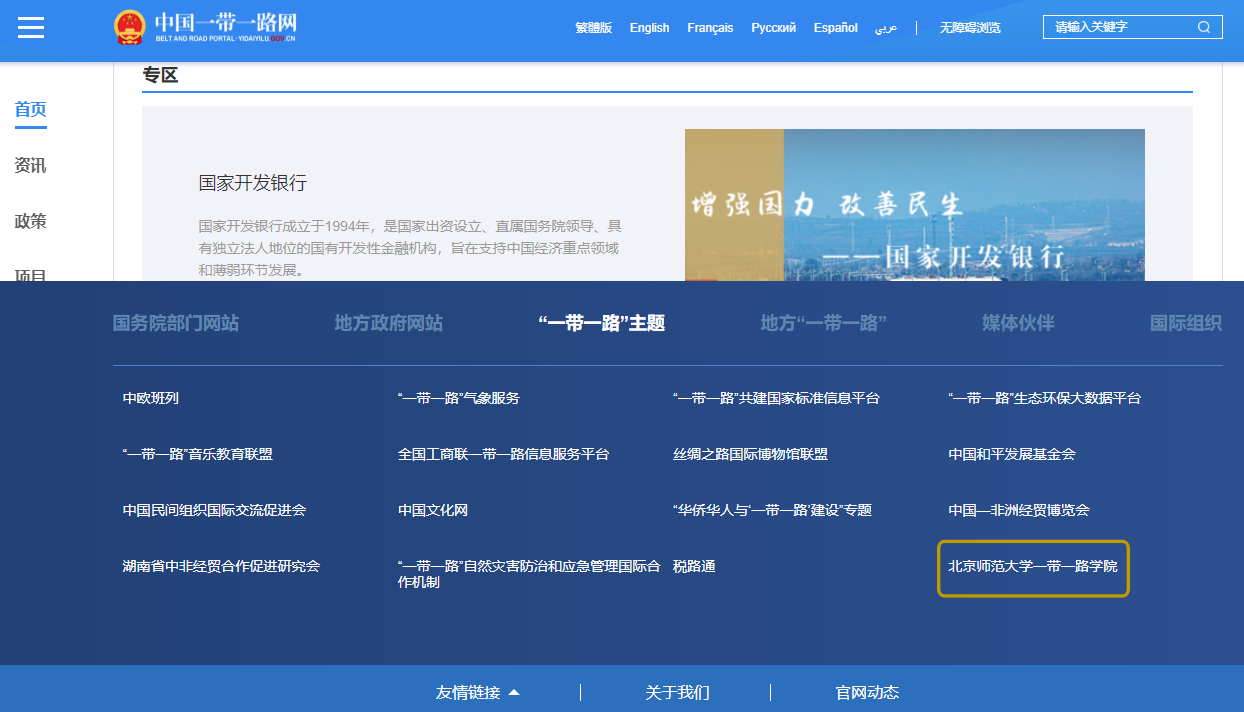The height and width of the screenshot is (712, 1244).
Task: Open 关于我们 in the footer
Action: pyautogui.click(x=677, y=692)
